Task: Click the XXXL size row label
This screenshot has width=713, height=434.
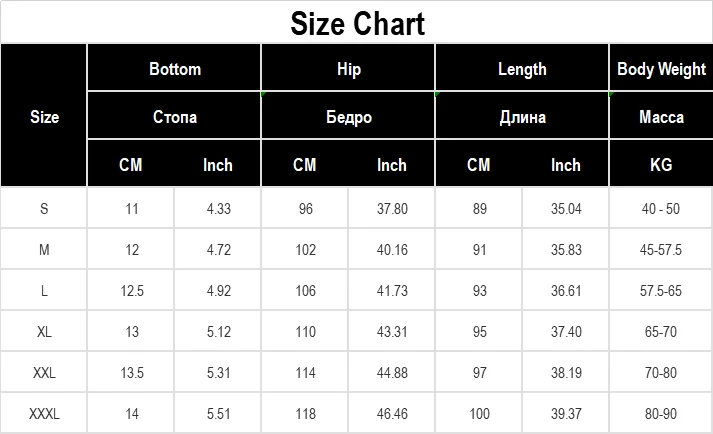Action: (x=45, y=414)
